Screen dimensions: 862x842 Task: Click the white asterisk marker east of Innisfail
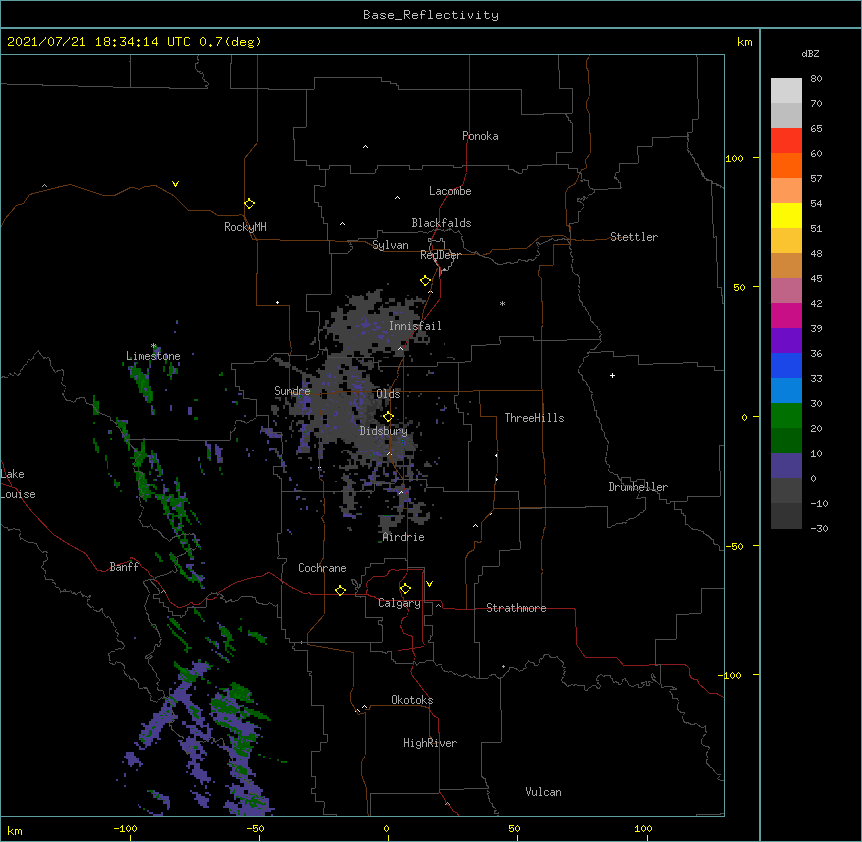tap(502, 303)
